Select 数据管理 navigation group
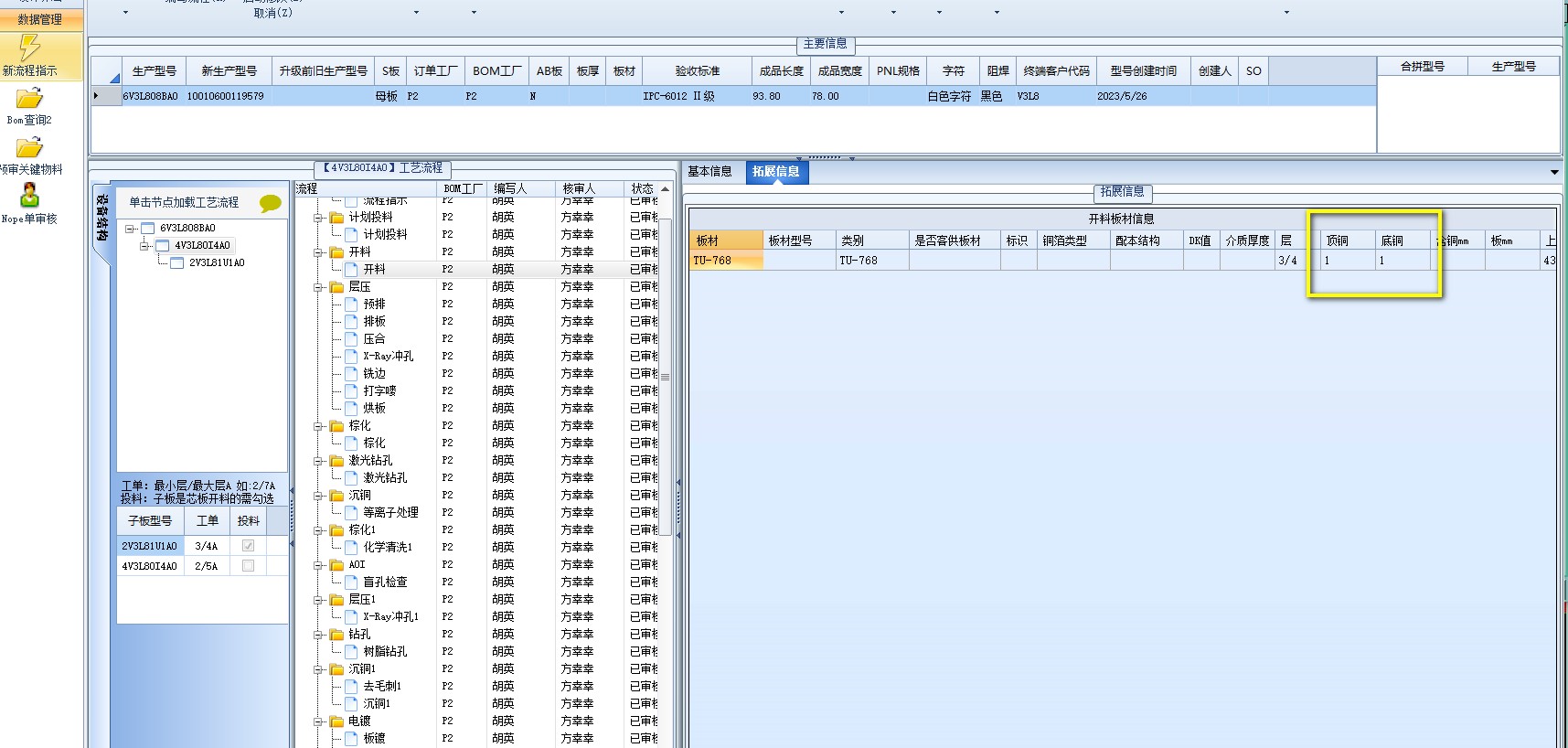This screenshot has width=1568, height=748. click(x=41, y=19)
